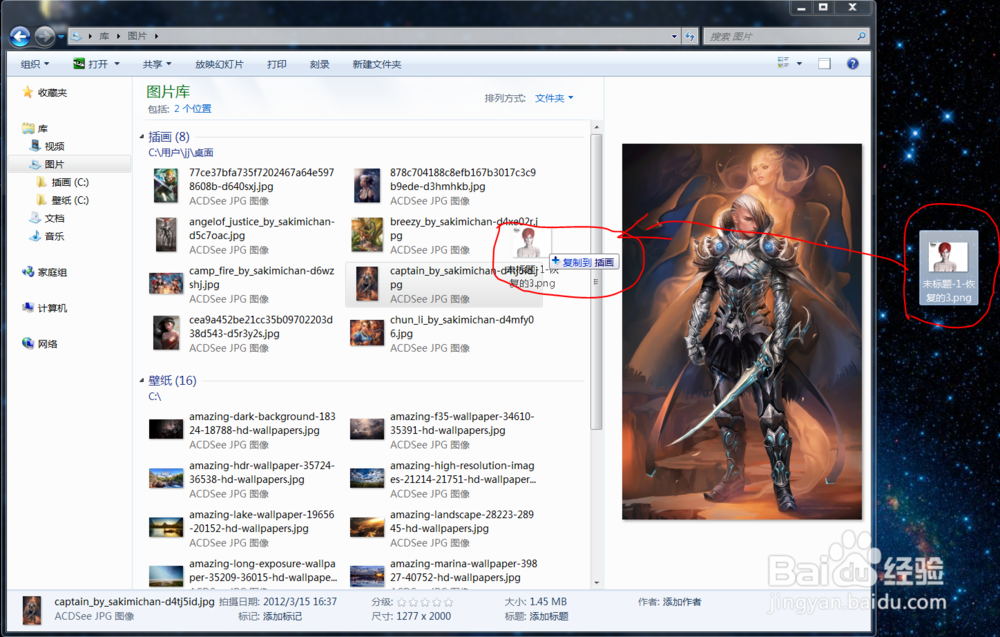Select angelof_justice_by_sakimichan thumbnail

166,234
